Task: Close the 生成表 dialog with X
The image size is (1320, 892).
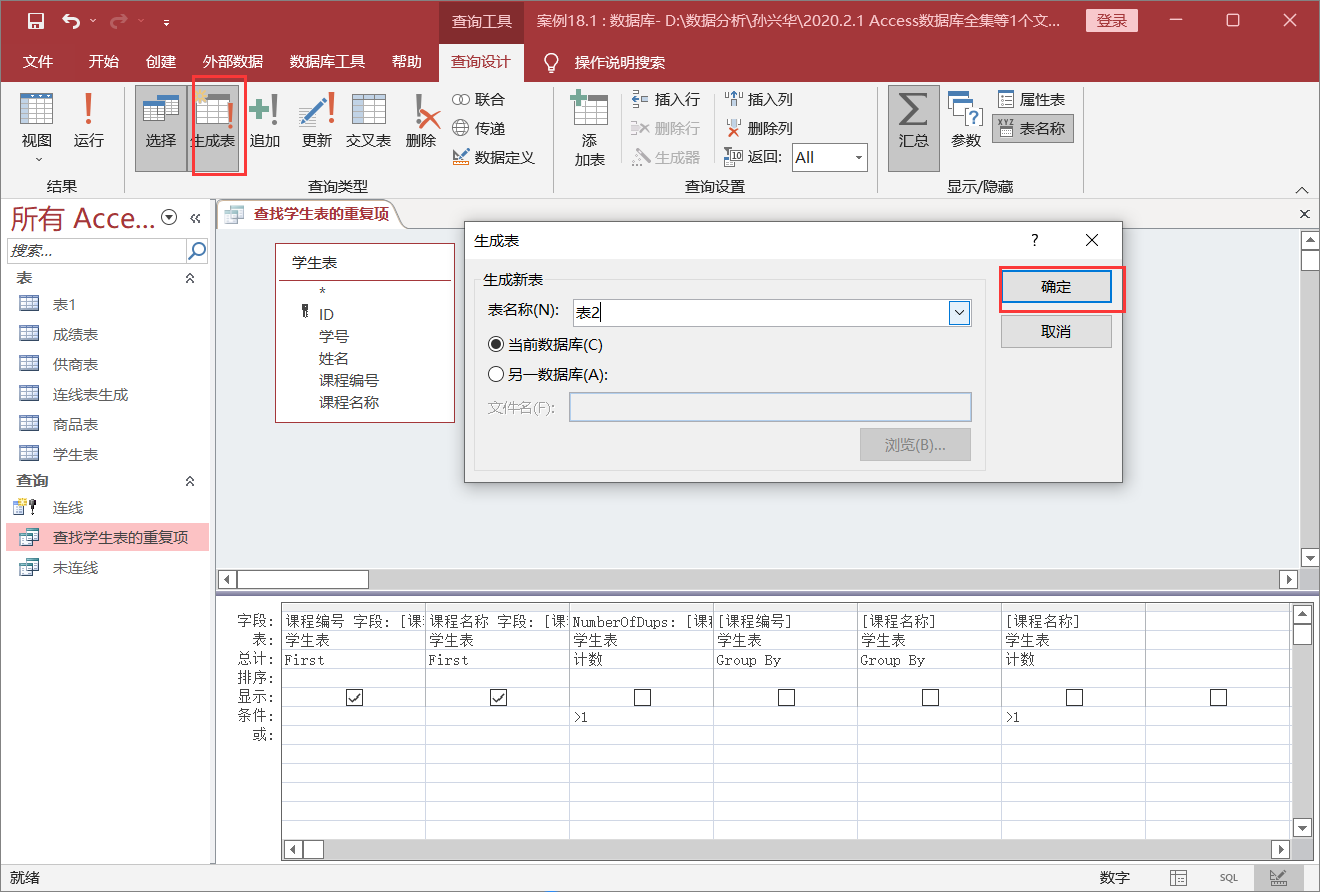Action: click(x=1092, y=240)
